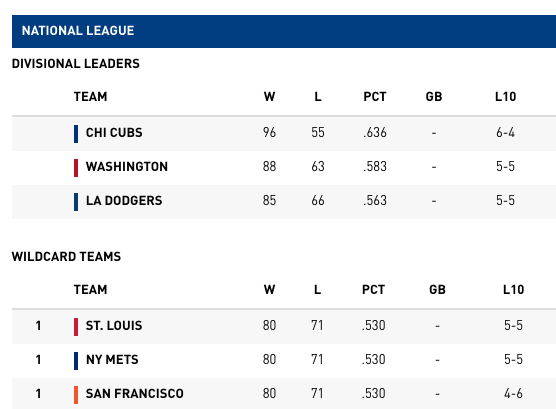
Task: Sort divisional leaders by W column
Action: tap(269, 96)
